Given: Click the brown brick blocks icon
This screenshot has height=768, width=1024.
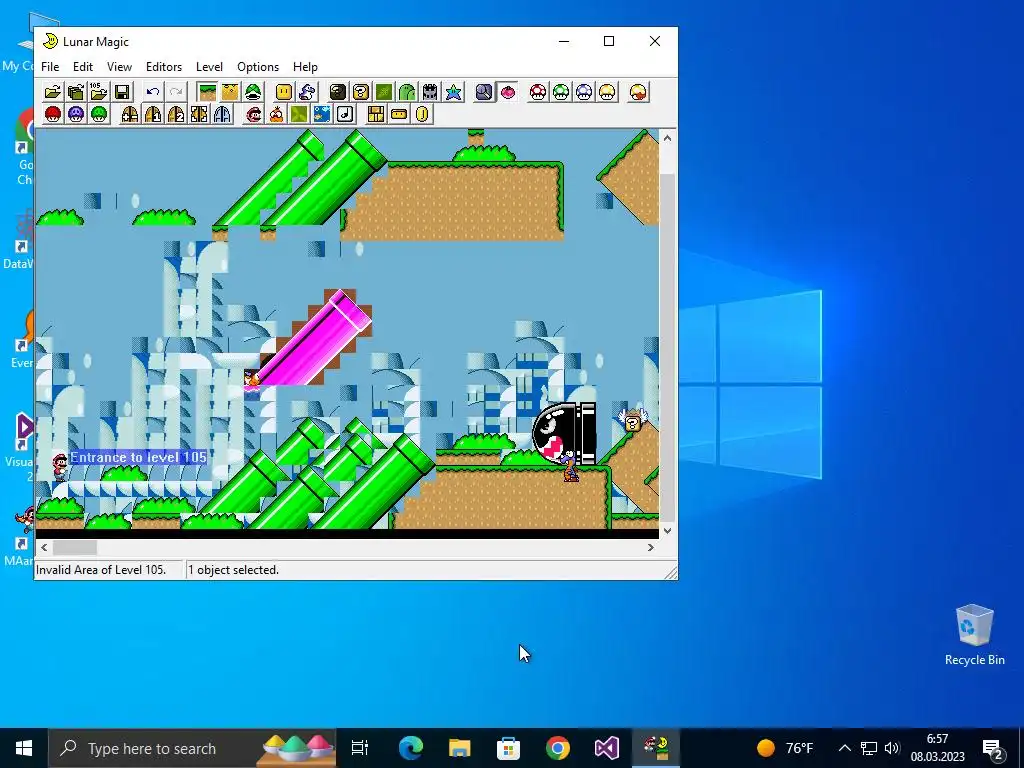Looking at the screenshot, I should pos(376,115).
